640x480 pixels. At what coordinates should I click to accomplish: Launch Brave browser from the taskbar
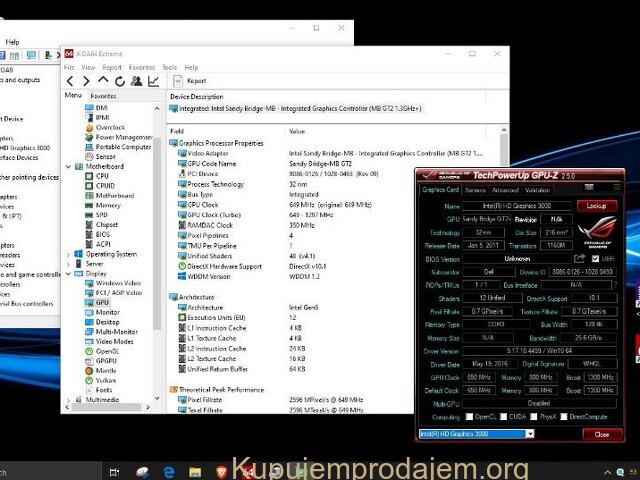[x=221, y=471]
